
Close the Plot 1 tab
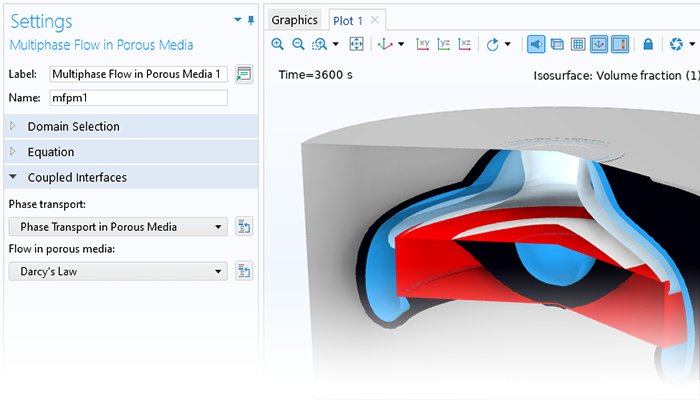375,20
